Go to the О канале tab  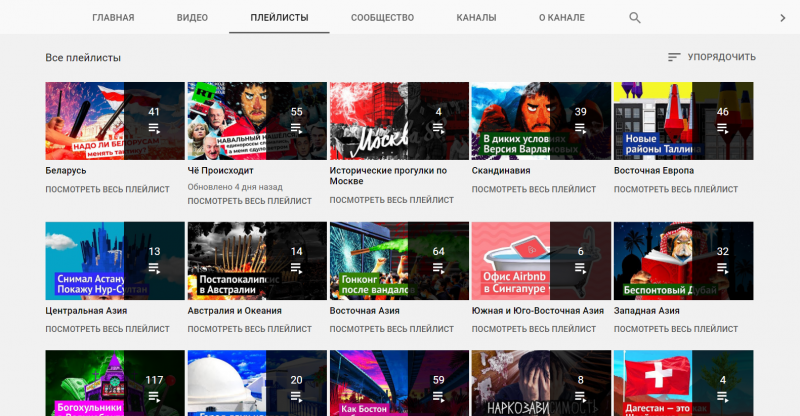[x=562, y=17]
